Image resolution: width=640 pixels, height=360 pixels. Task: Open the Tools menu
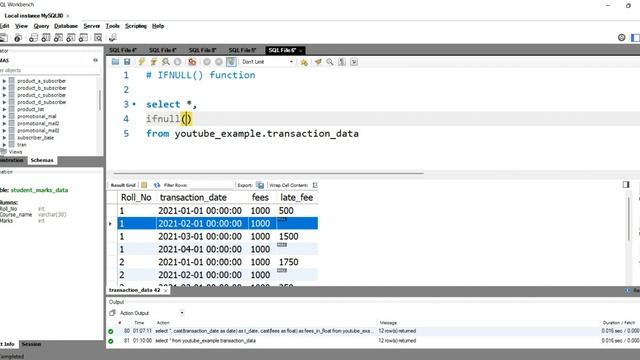click(x=113, y=26)
